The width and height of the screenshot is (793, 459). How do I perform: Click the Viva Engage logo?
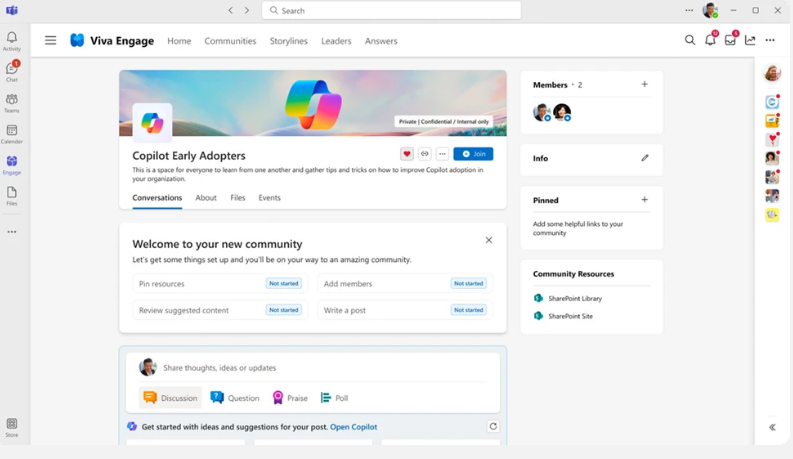[77, 40]
